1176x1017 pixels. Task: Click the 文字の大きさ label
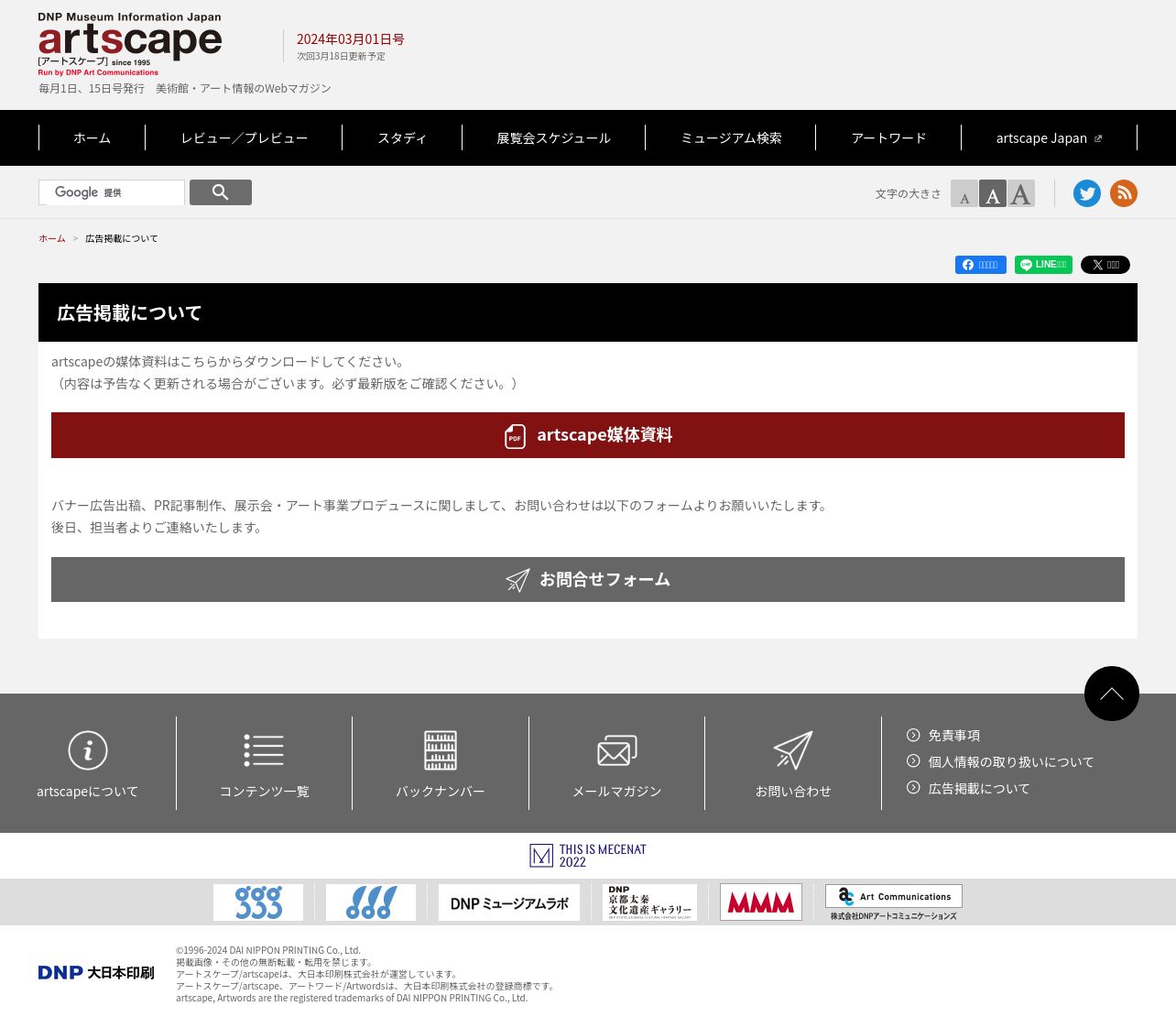point(908,194)
